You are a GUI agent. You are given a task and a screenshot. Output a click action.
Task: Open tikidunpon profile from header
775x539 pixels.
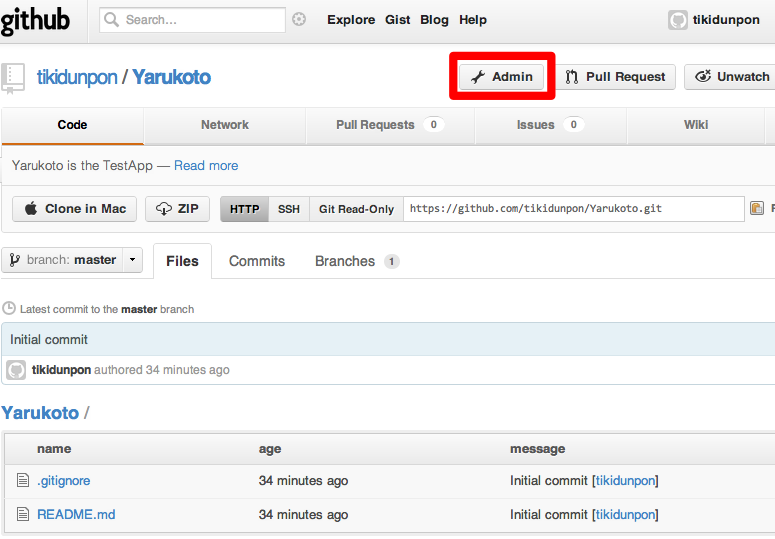(x=726, y=20)
